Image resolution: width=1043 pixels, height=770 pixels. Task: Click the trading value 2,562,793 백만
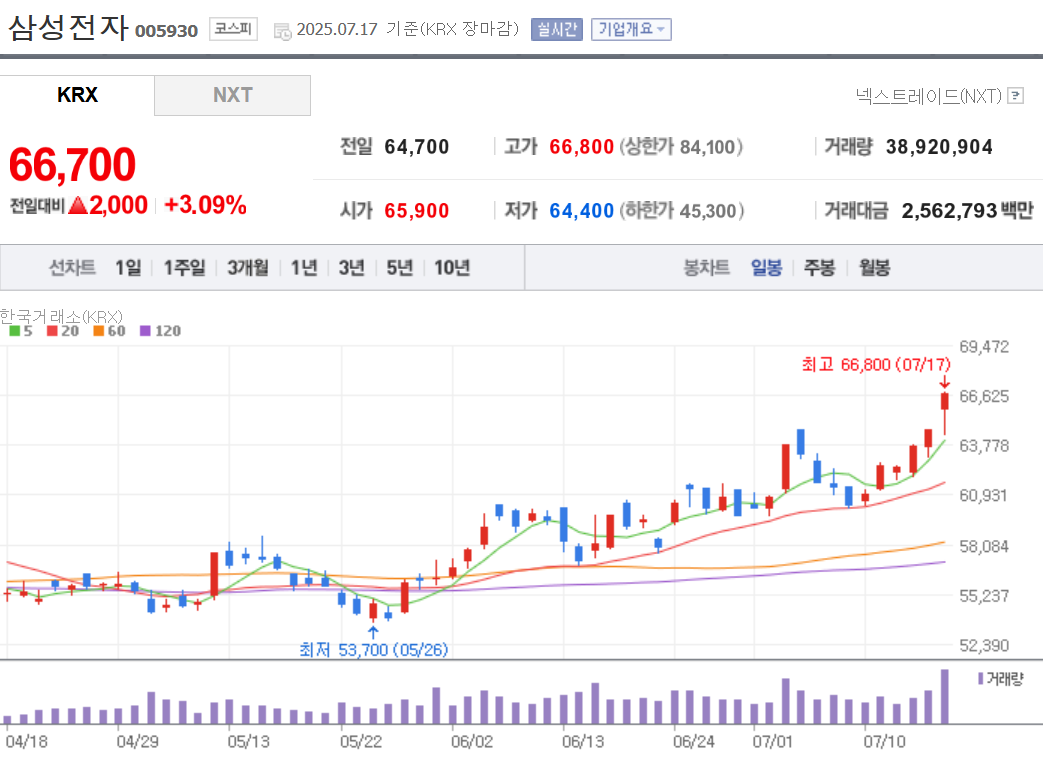[x=967, y=211]
